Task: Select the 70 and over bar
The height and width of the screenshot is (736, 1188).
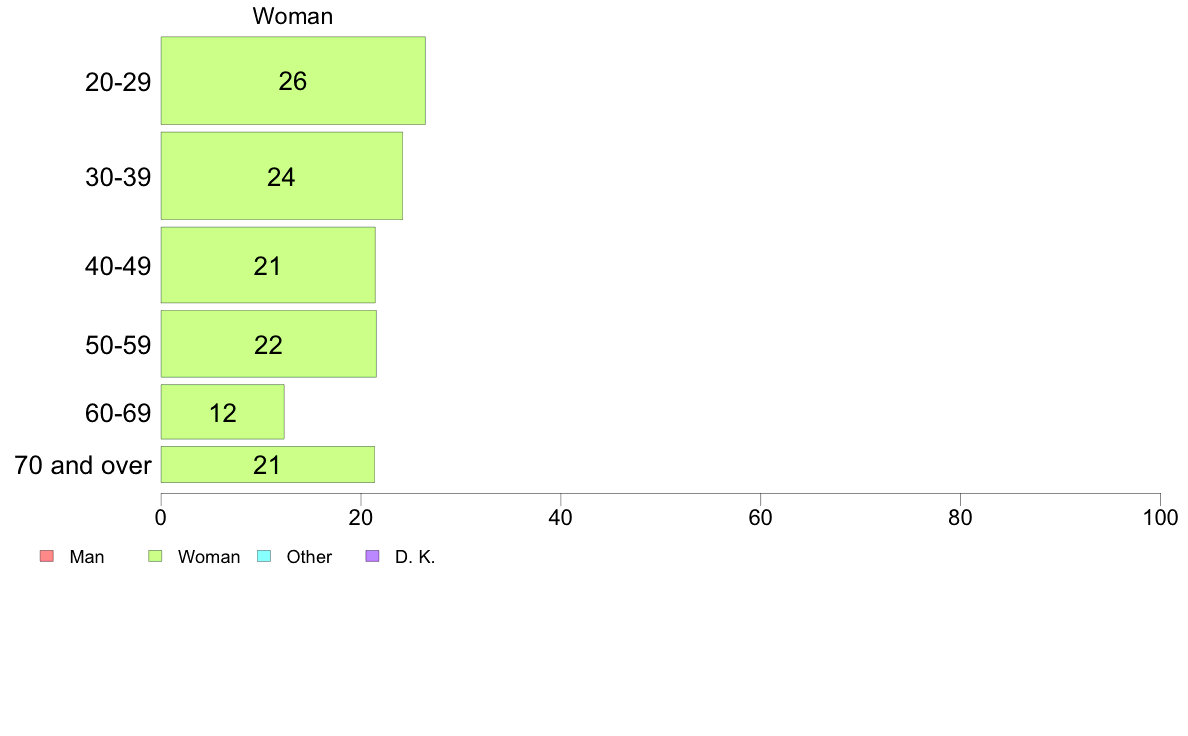Action: coord(267,465)
